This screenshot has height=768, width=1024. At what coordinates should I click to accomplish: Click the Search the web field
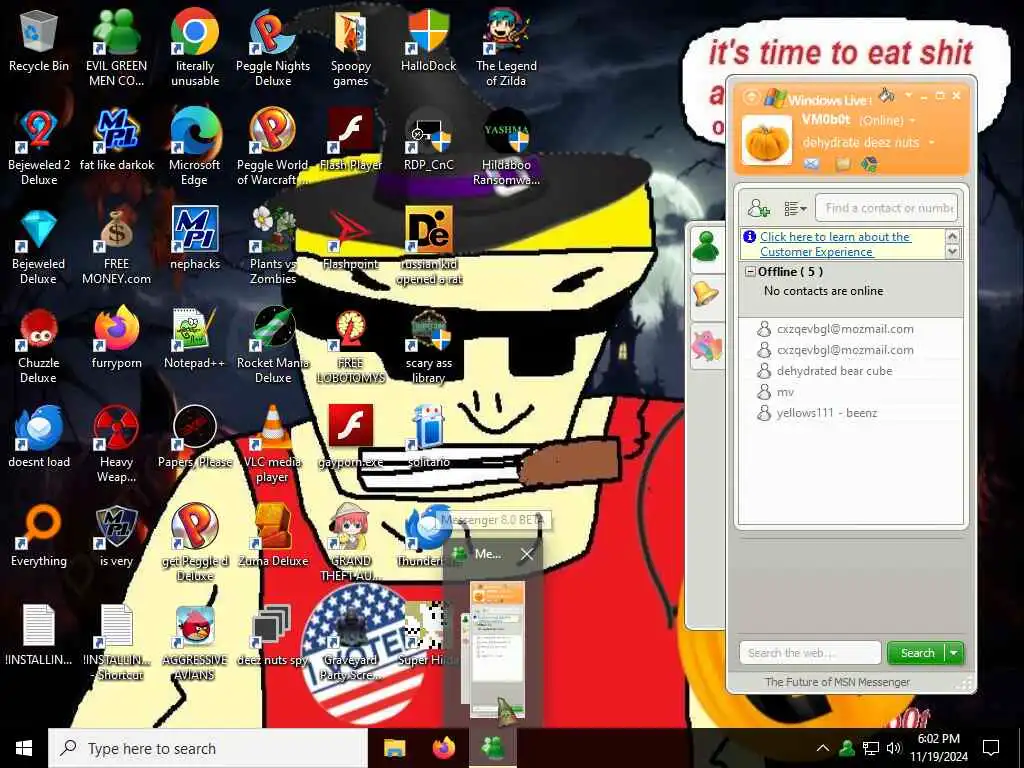click(810, 652)
